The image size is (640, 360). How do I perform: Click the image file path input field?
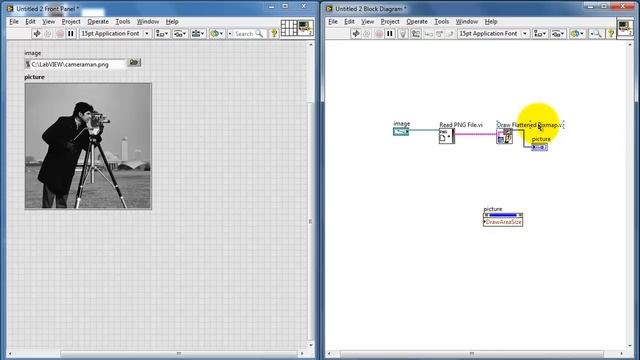tap(75, 64)
